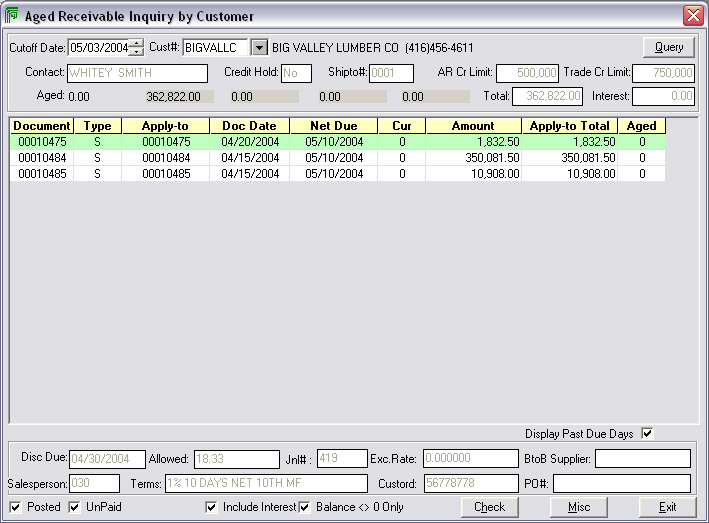Click the Exc.Rate field

[x=471, y=458]
